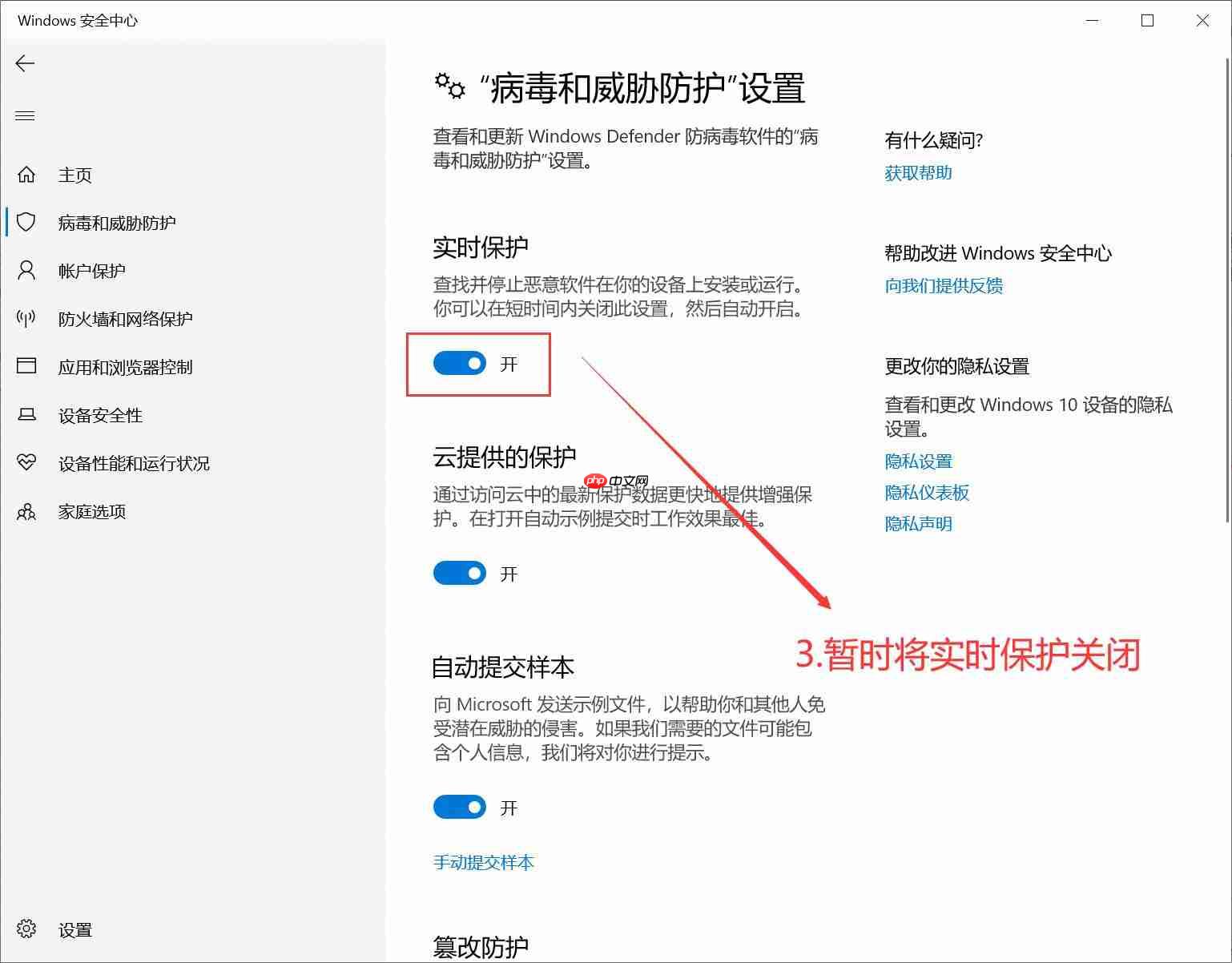View 设备性能和运行状况 status
1232x963 pixels.
coord(135,463)
